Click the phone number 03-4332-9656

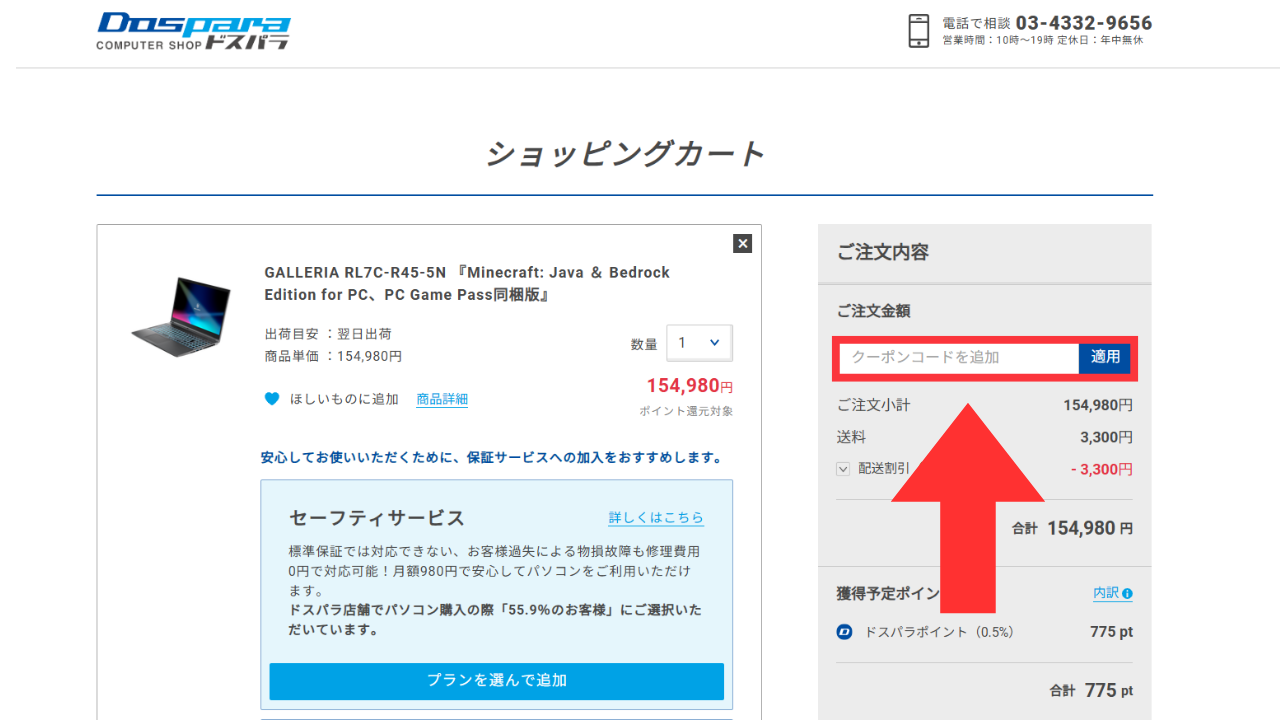(1083, 23)
